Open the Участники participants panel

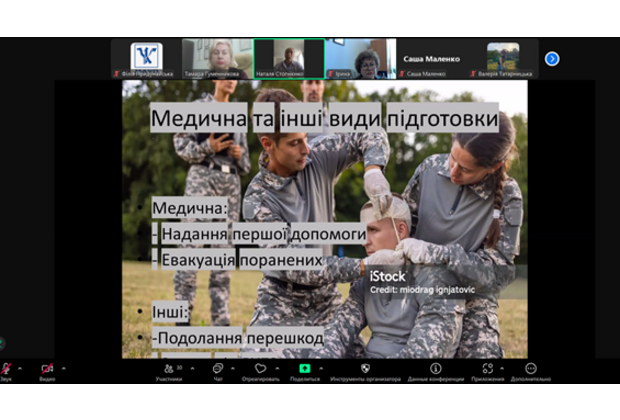(x=169, y=372)
